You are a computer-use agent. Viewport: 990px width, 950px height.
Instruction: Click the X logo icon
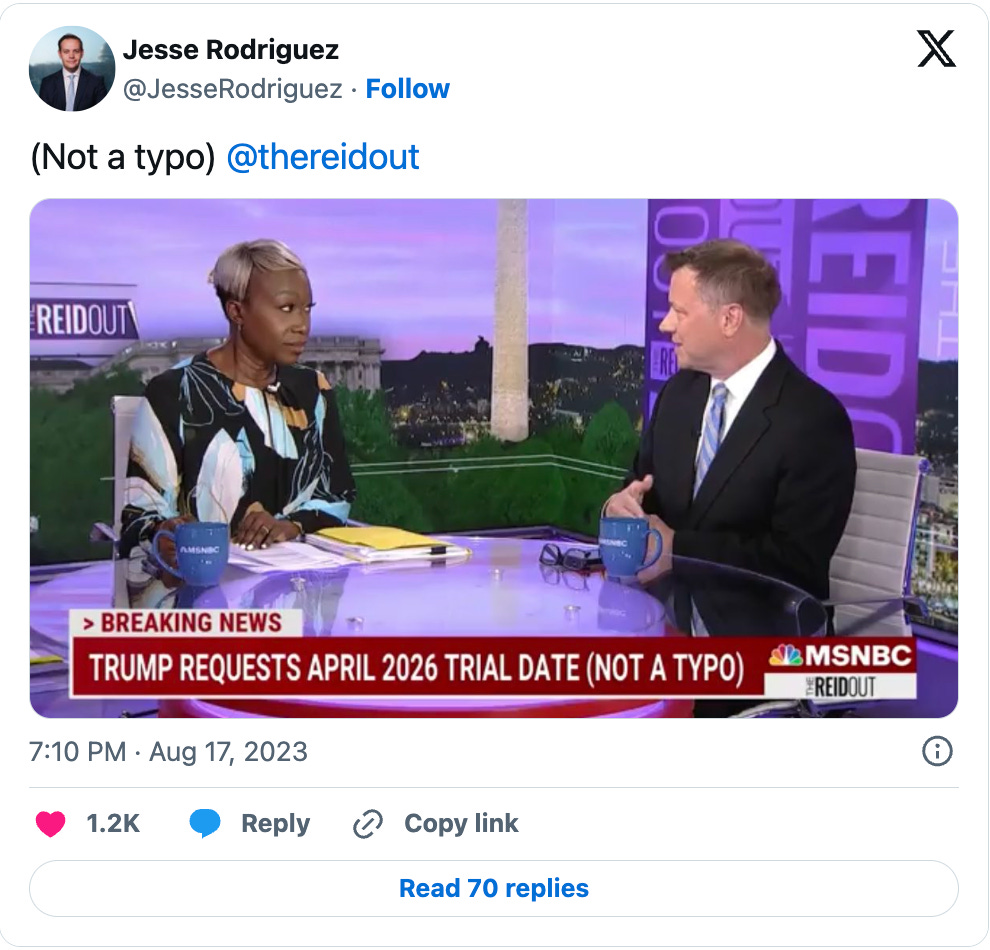tap(936, 49)
